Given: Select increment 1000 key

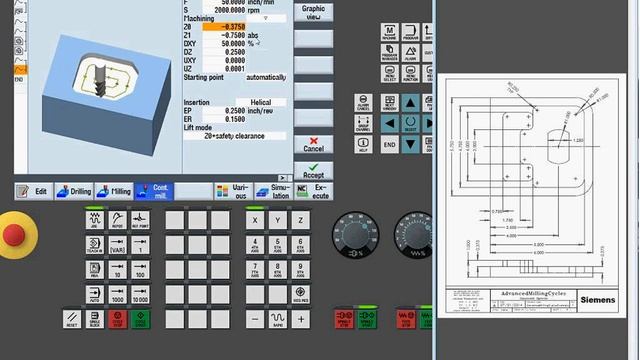Looking at the screenshot, I should pyautogui.click(x=117, y=294).
